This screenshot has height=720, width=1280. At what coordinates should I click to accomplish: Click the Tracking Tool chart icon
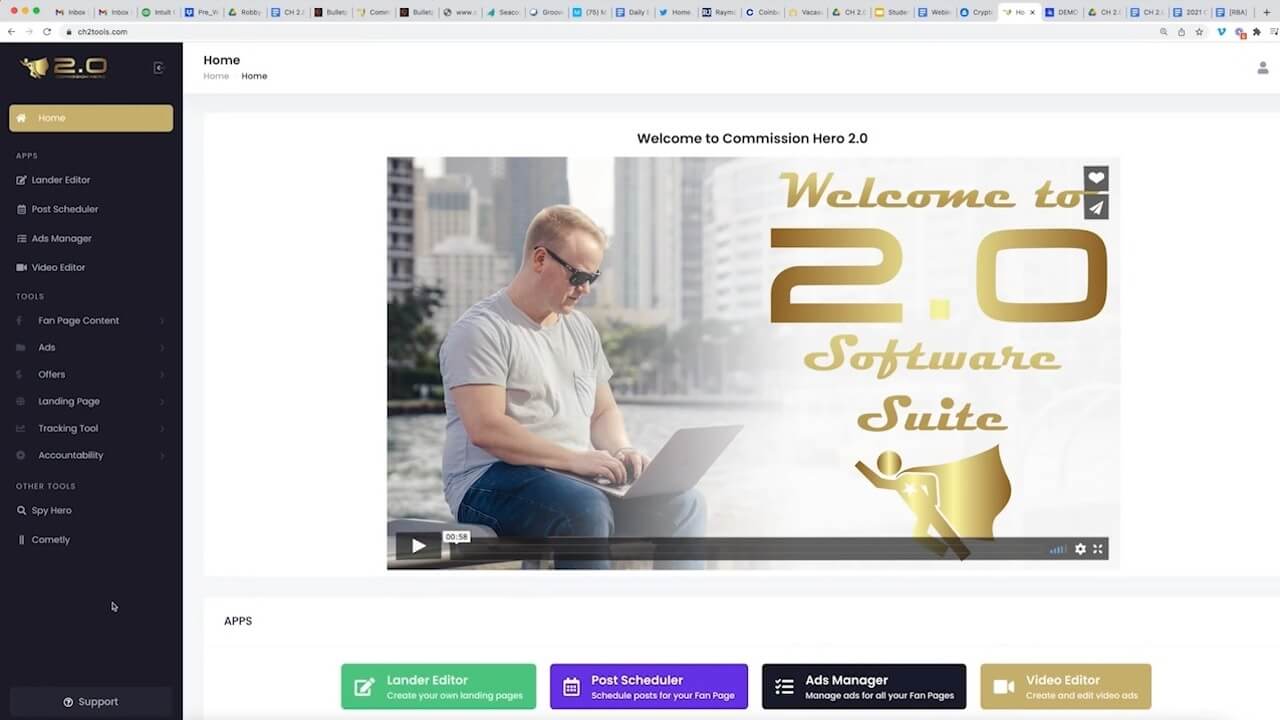tap(21, 429)
